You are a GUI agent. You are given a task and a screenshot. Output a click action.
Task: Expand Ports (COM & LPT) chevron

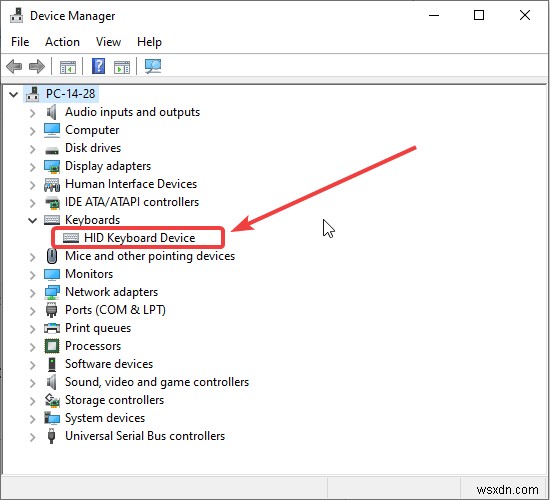(x=33, y=311)
